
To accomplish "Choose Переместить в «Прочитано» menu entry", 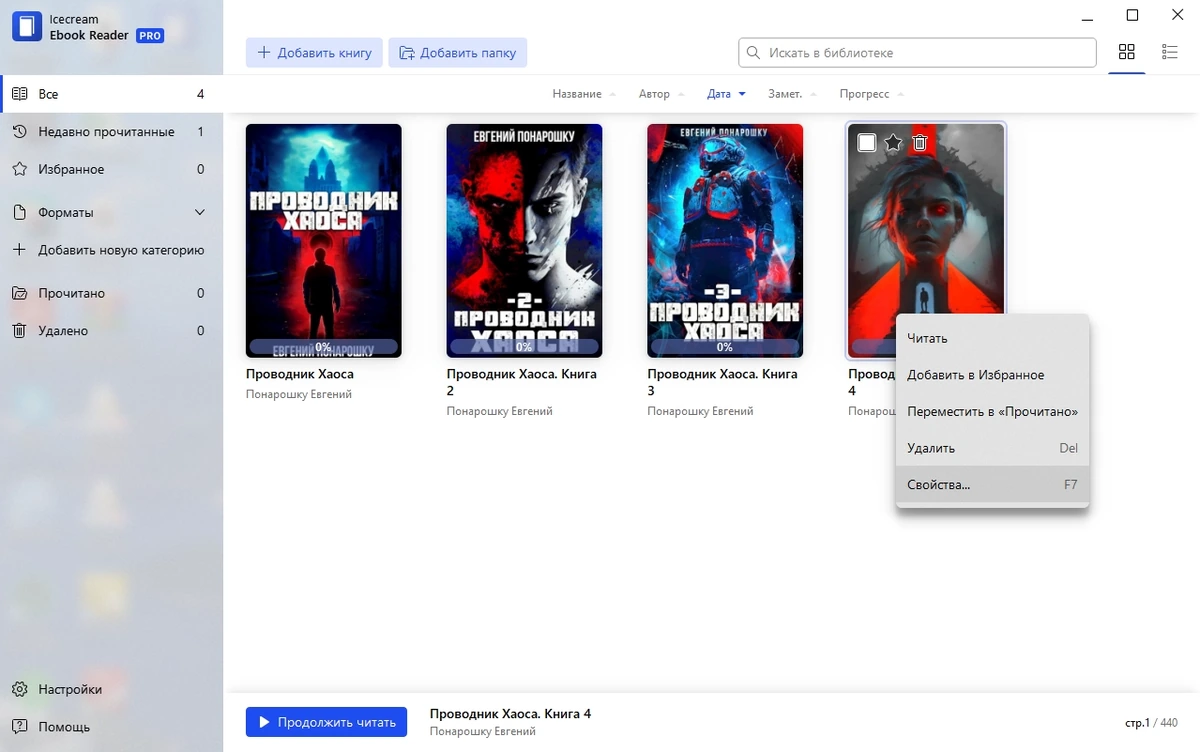I will (992, 411).
